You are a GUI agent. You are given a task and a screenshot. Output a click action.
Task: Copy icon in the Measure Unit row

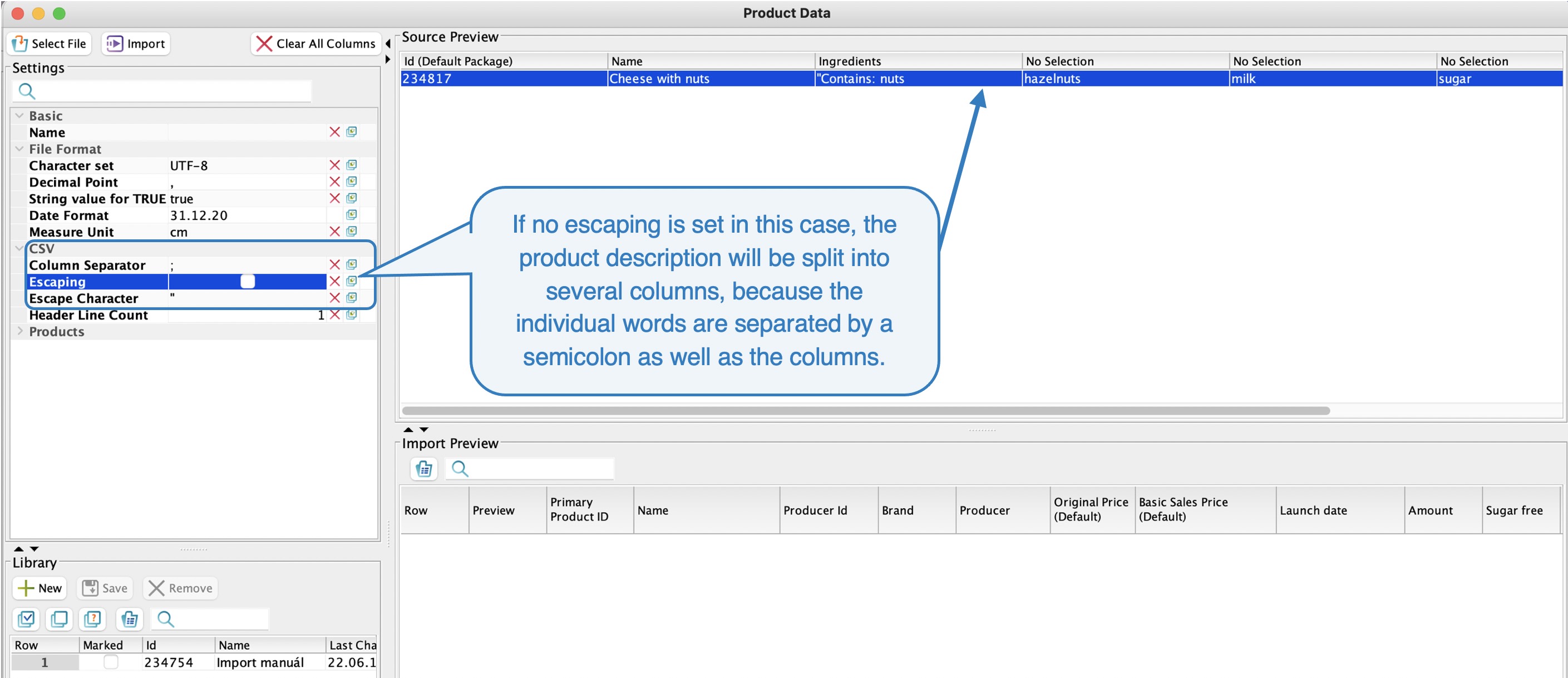(x=352, y=232)
